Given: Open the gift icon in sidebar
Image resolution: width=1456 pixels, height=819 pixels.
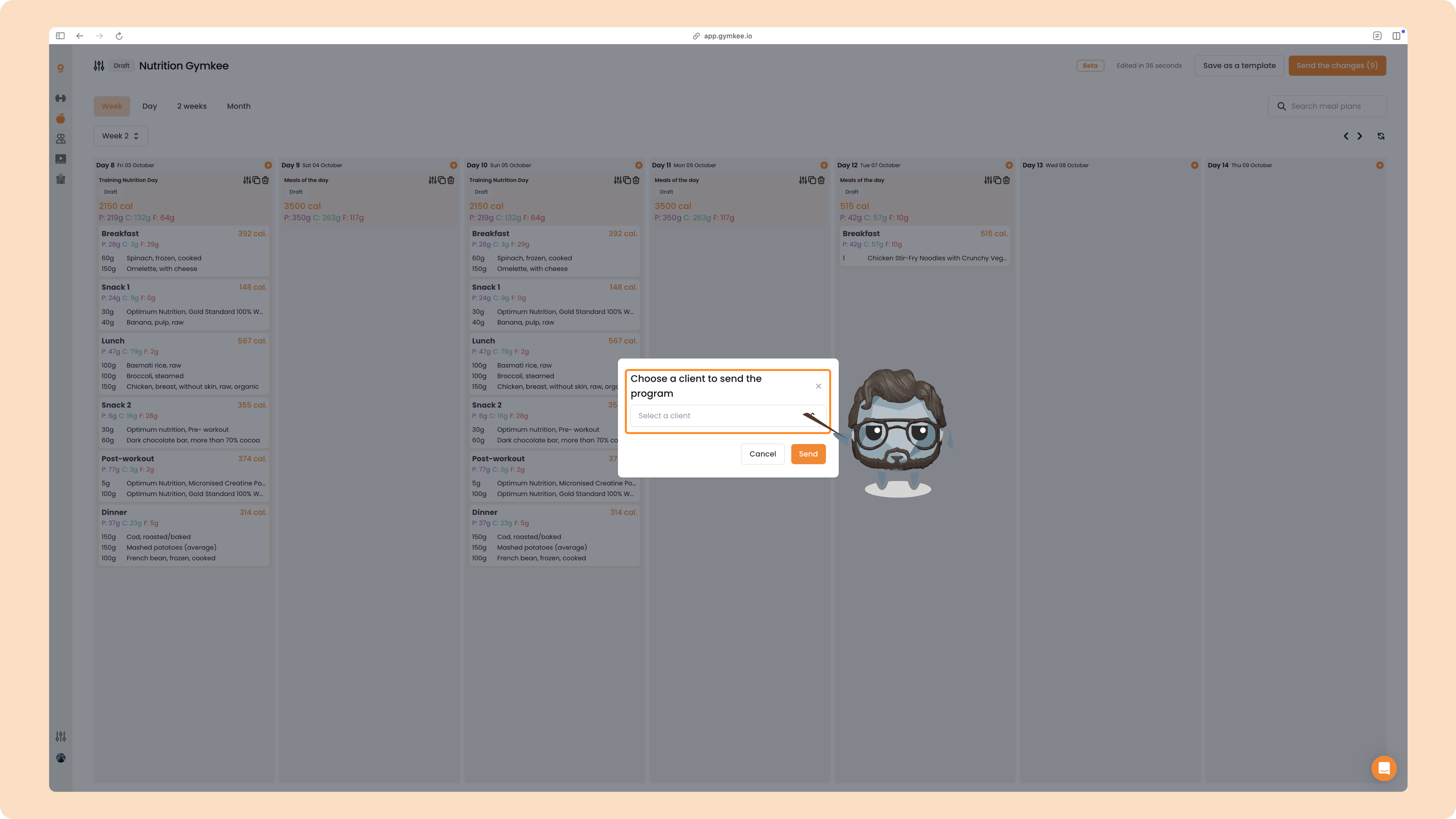Looking at the screenshot, I should [x=60, y=179].
